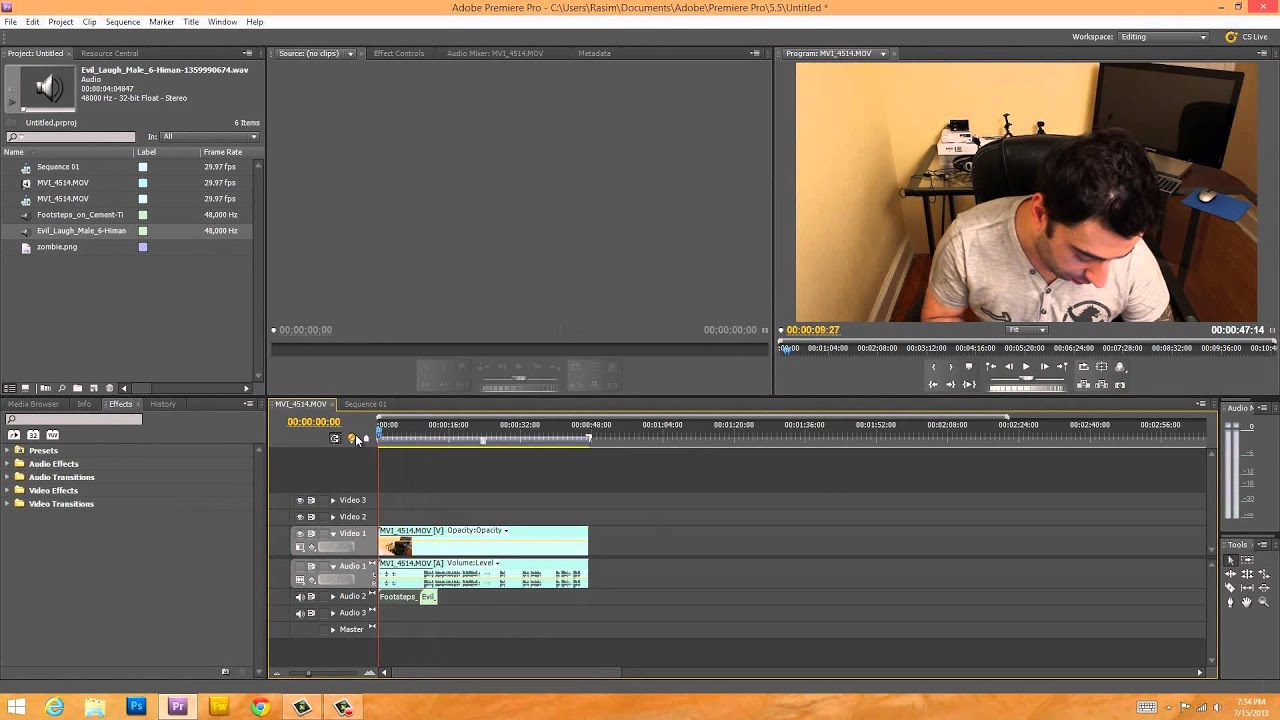Screen dimensions: 1280x720
Task: Click Play in the Program monitor
Action: pos(1026,367)
